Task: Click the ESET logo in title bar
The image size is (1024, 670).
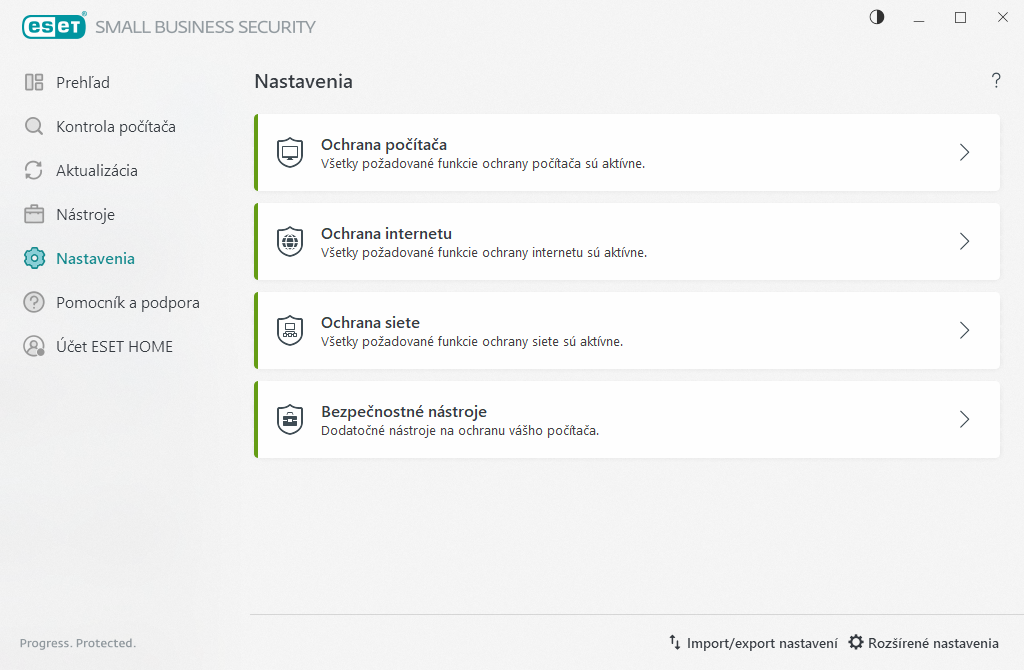Action: [x=54, y=27]
